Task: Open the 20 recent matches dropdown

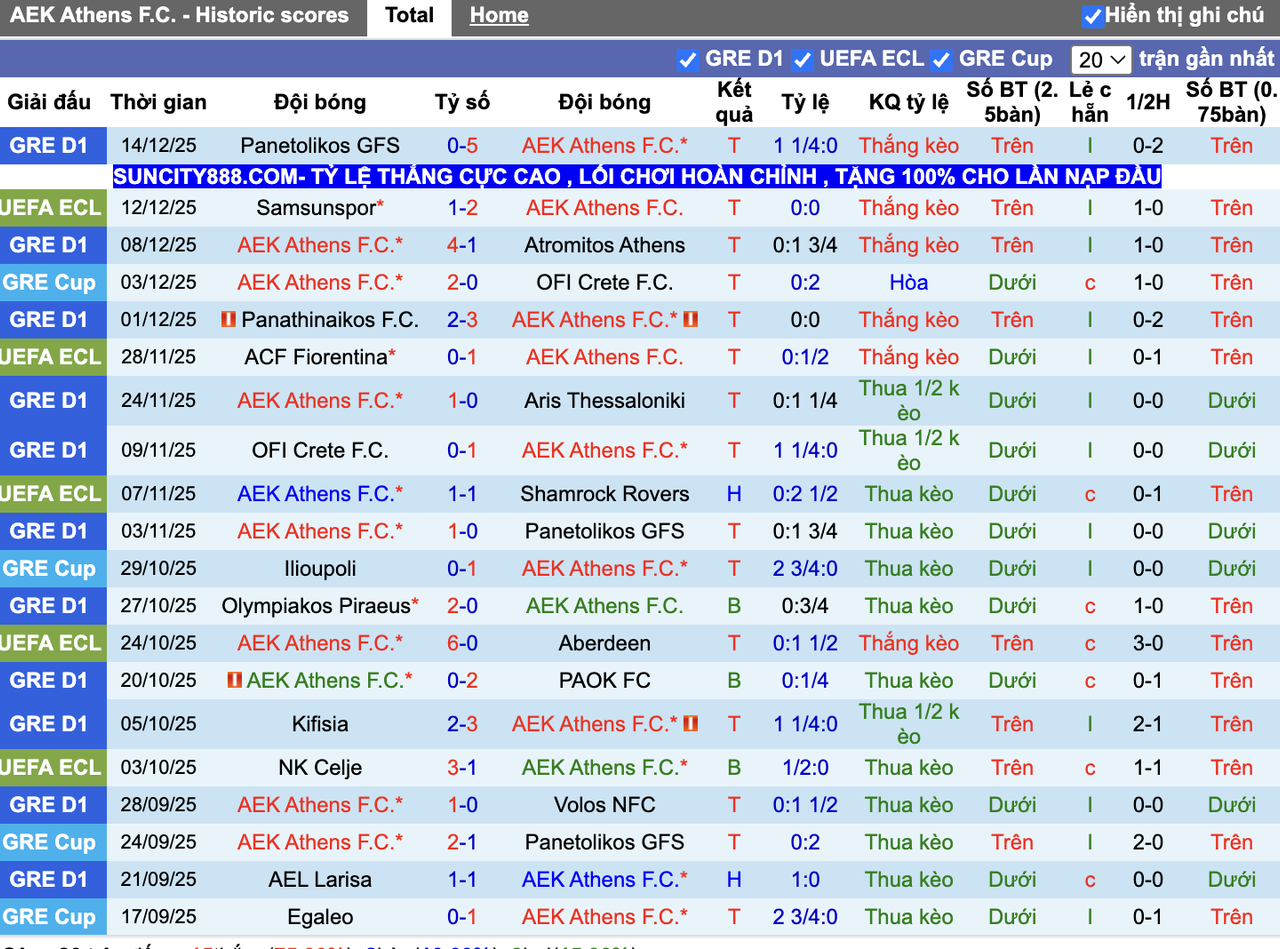Action: pyautogui.click(x=1100, y=60)
